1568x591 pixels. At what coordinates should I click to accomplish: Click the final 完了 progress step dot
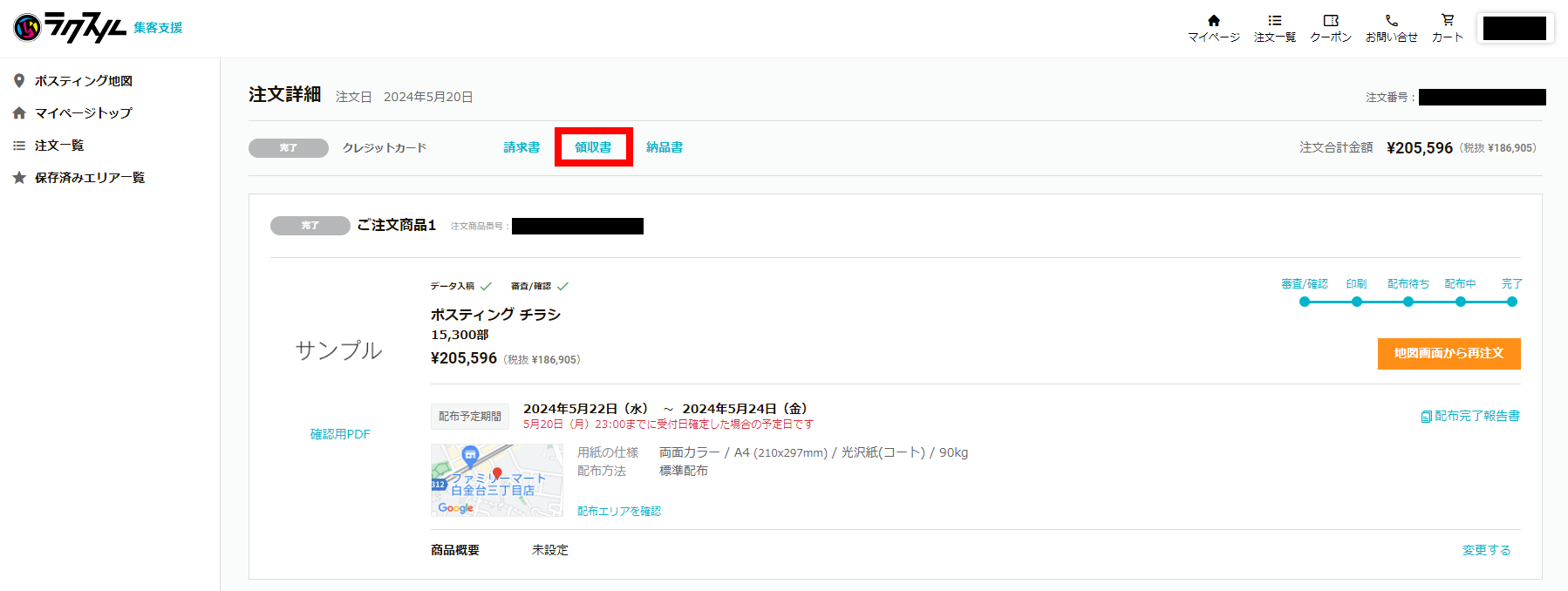1512,302
